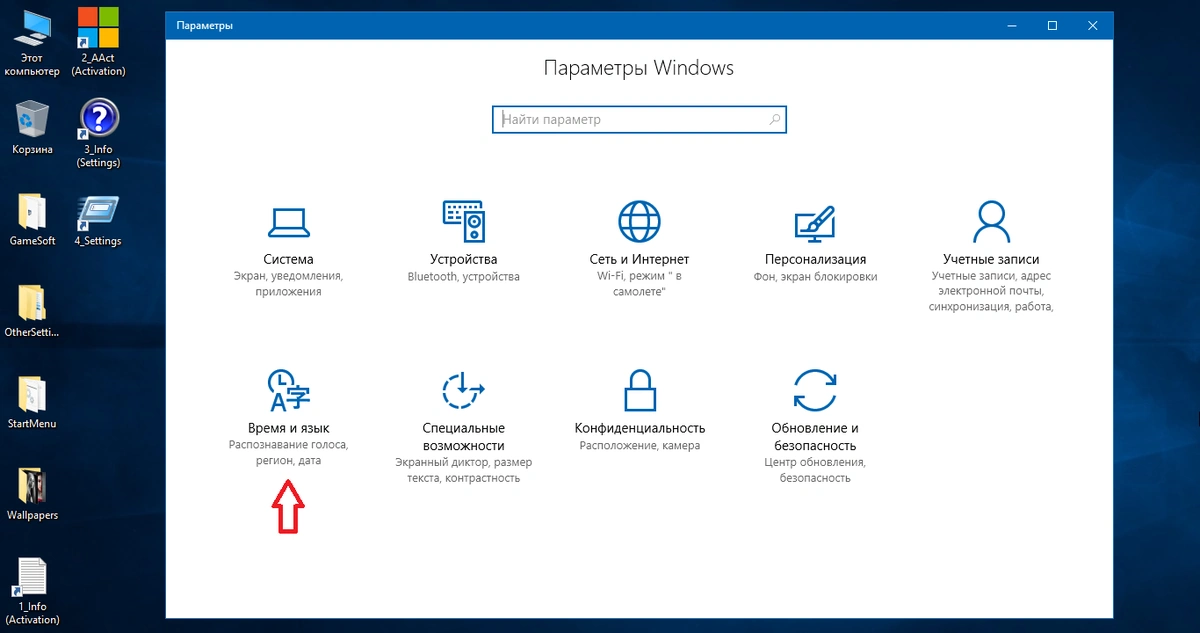Click the Экран, уведомления, приложения description
The width and height of the screenshot is (1200, 633).
pos(288,284)
